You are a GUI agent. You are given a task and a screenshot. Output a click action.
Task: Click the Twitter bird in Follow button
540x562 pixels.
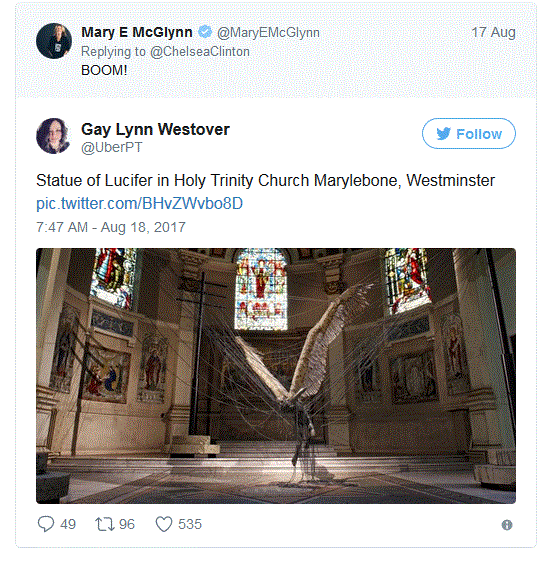coord(443,134)
